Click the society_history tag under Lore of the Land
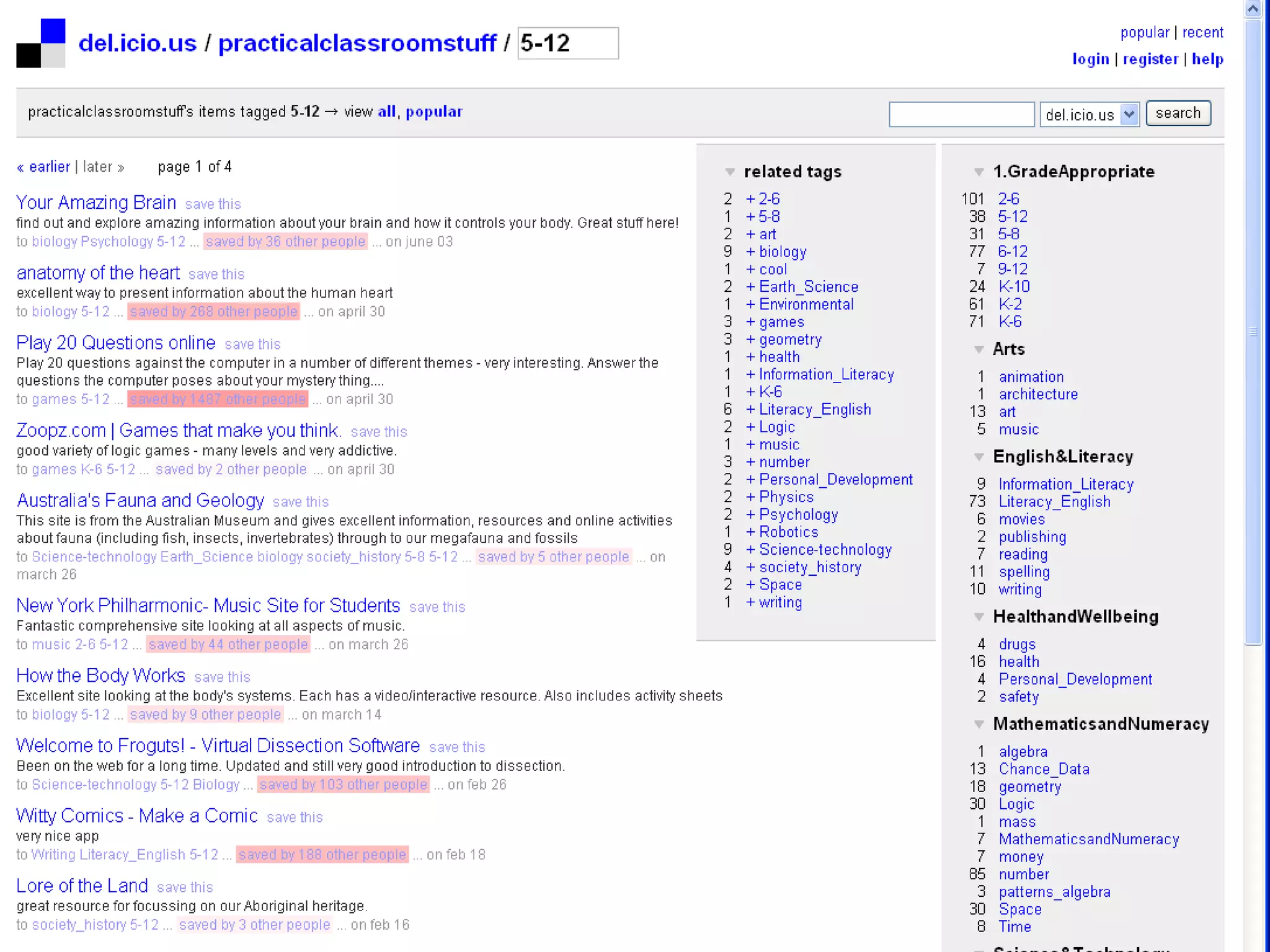1270x952 pixels. click(x=79, y=925)
